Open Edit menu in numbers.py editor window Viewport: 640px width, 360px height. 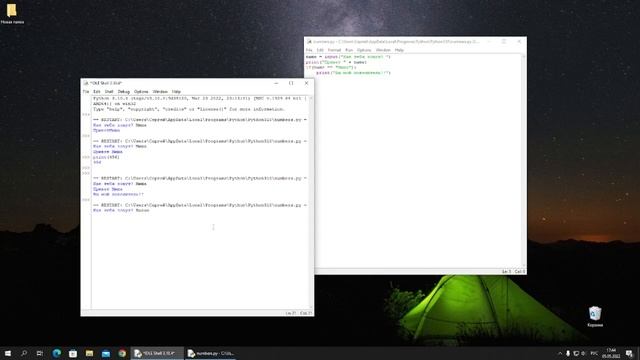point(320,50)
